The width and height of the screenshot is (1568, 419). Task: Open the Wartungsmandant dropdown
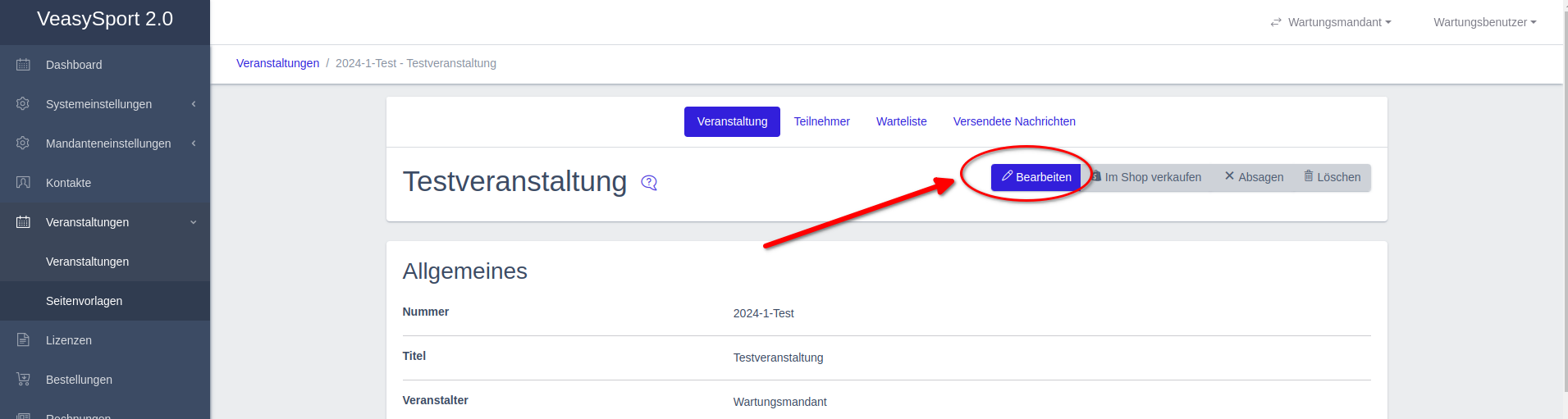tap(1331, 22)
